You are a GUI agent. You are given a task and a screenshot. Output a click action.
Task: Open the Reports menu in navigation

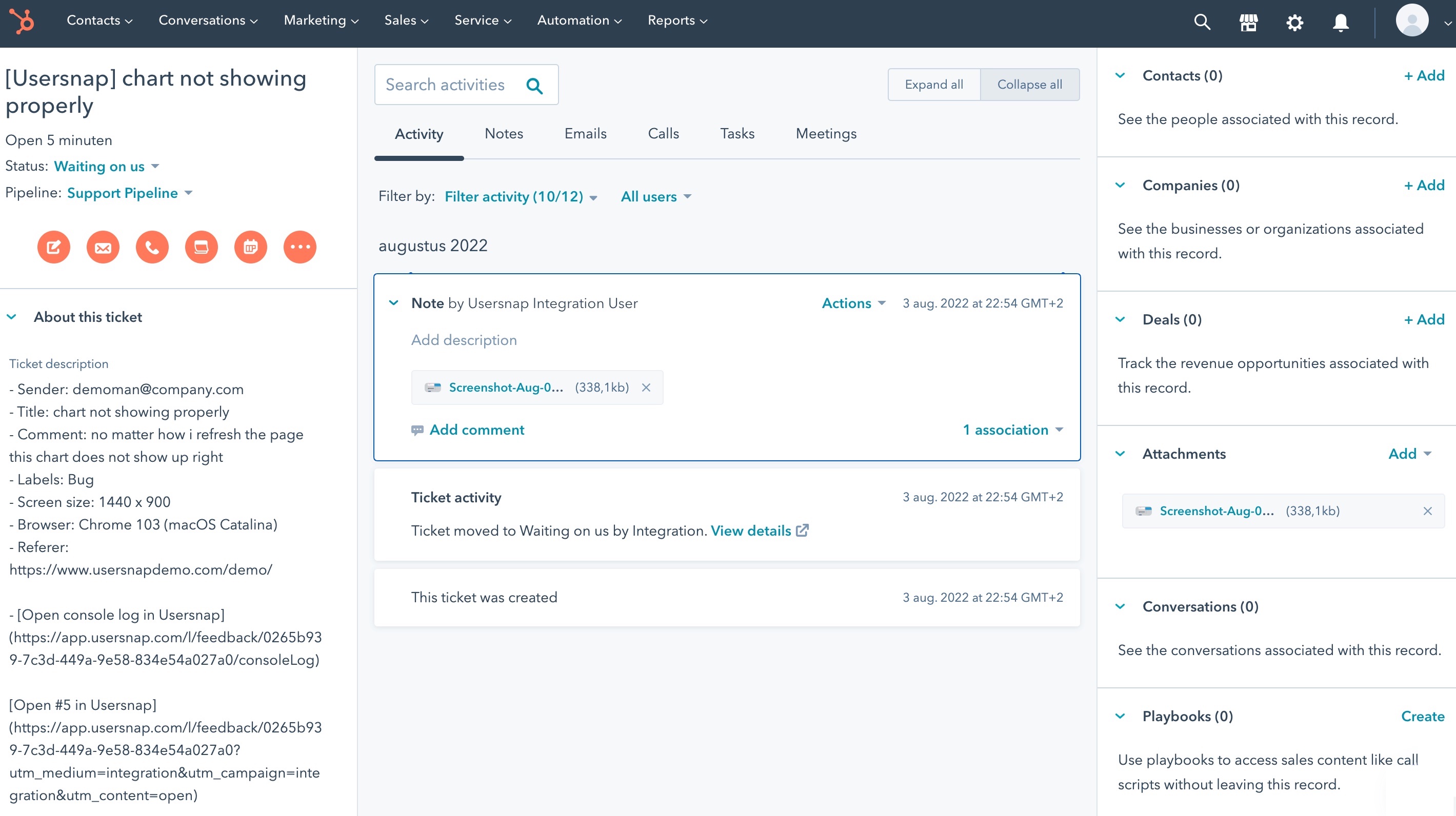tap(676, 21)
